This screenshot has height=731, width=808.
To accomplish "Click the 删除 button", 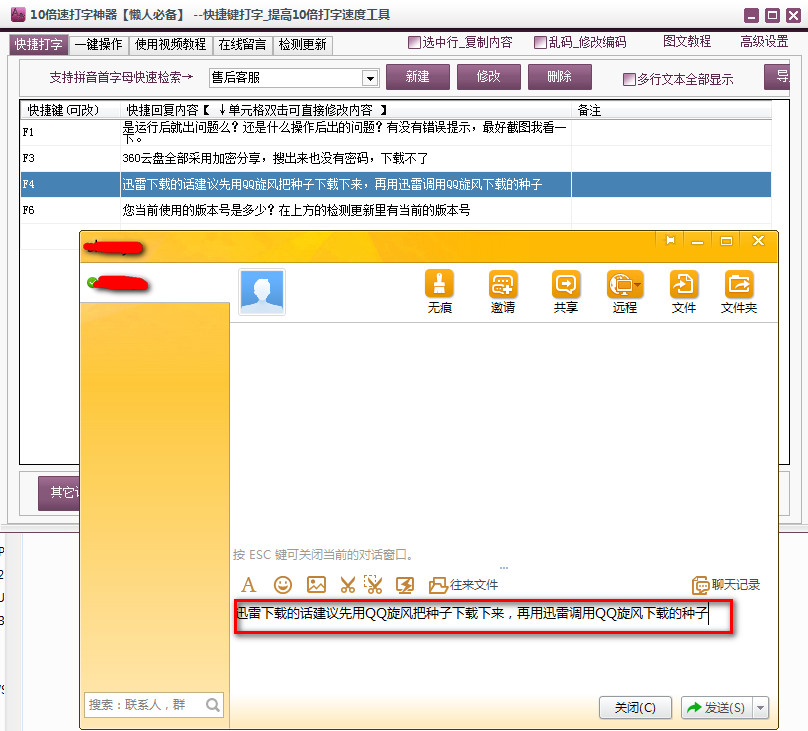I will pyautogui.click(x=560, y=77).
